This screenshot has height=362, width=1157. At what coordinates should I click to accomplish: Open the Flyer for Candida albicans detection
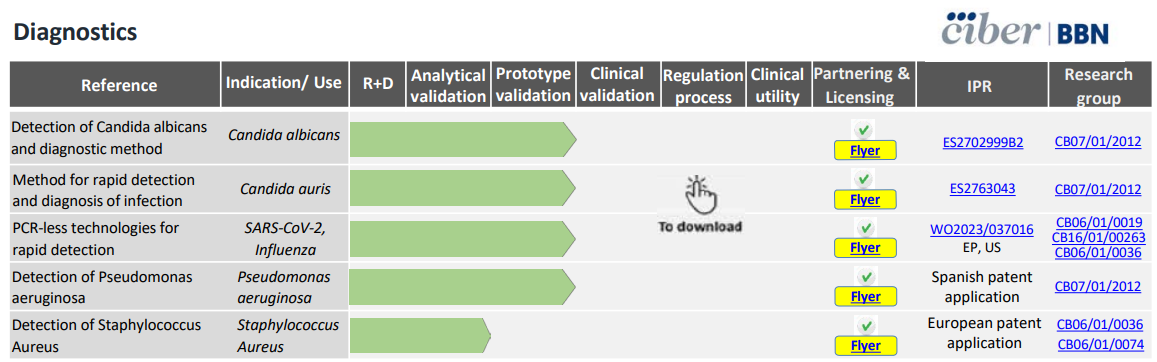[x=865, y=150]
